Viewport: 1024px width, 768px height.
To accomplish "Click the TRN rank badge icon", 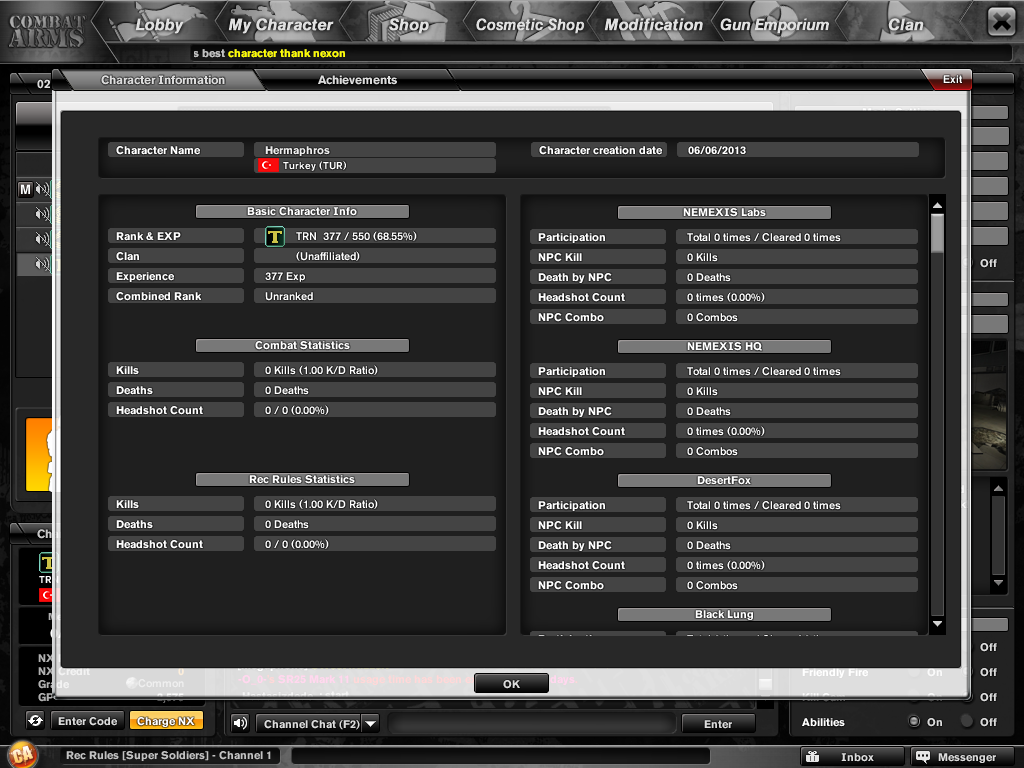I will pyautogui.click(x=275, y=236).
